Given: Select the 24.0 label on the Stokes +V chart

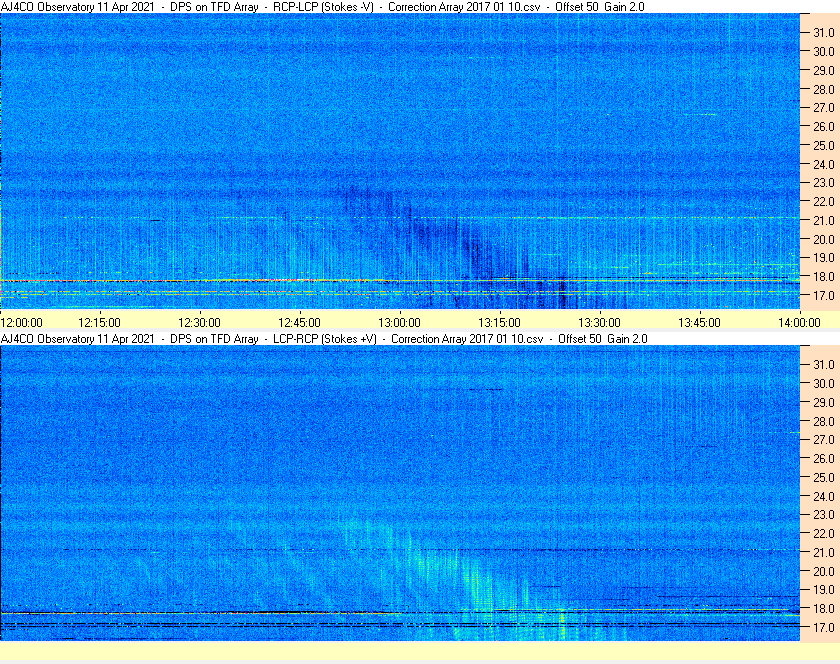Looking at the screenshot, I should coord(824,496).
